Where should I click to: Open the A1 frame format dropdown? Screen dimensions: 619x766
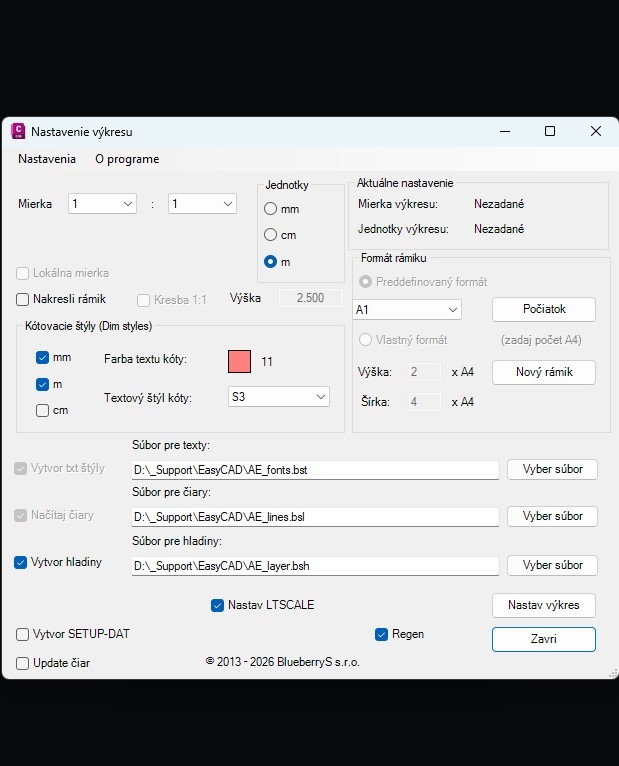(408, 310)
